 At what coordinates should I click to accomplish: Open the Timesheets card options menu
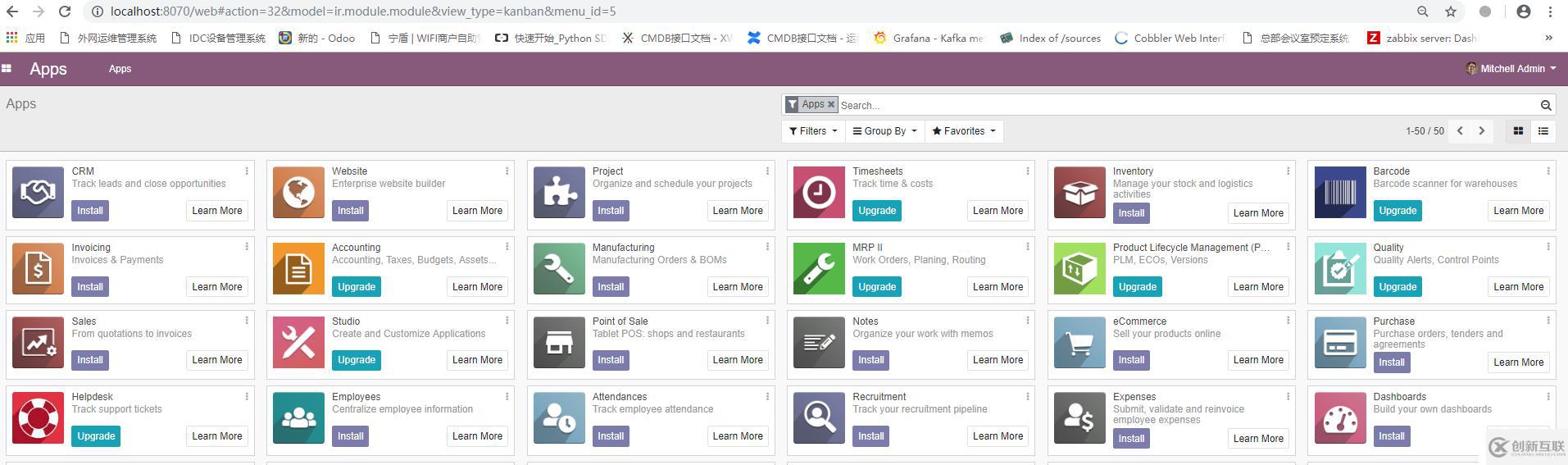(1027, 171)
